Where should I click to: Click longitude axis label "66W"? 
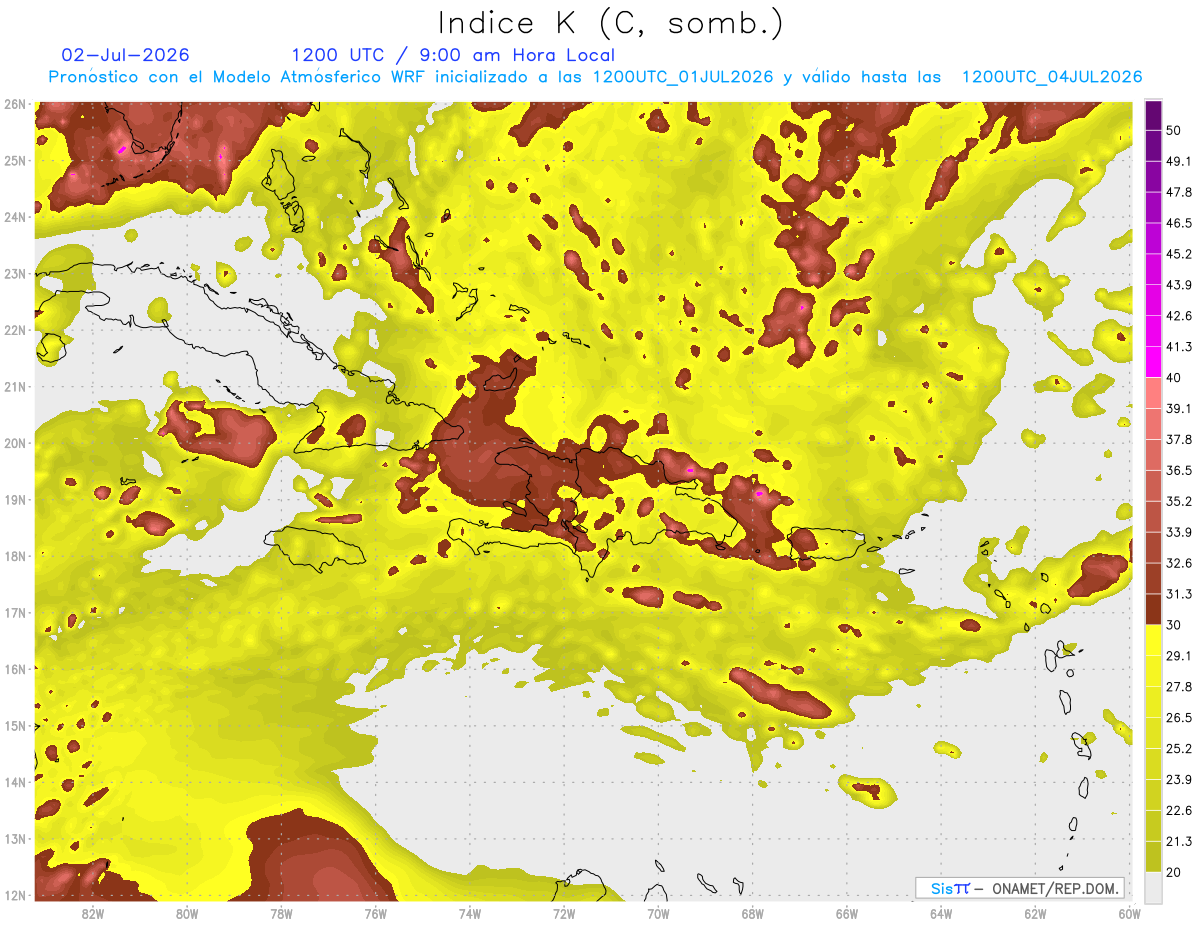pyautogui.click(x=846, y=914)
